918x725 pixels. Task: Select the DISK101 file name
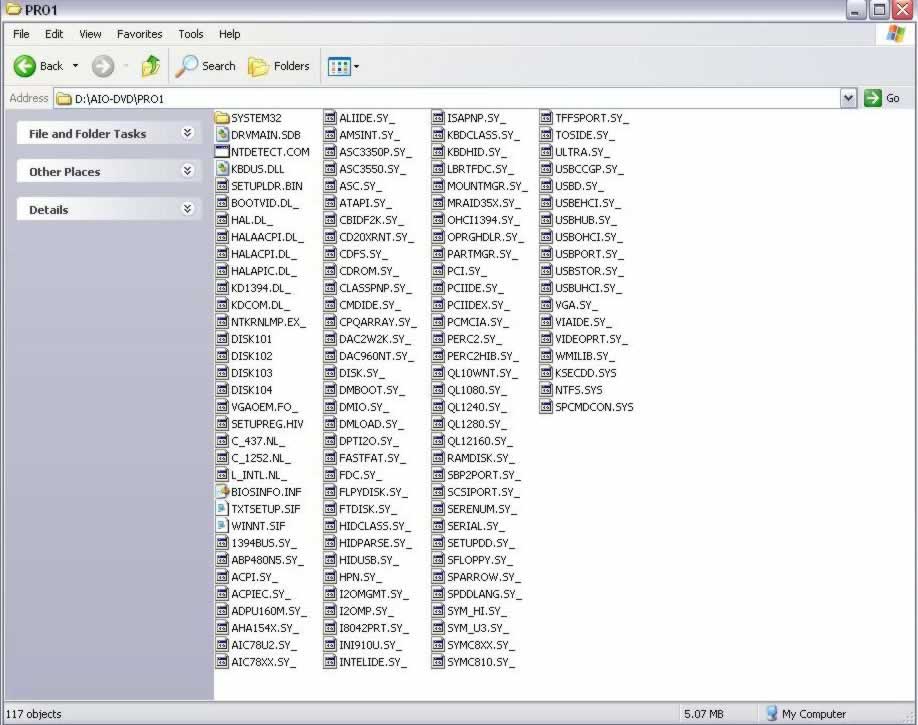point(251,339)
